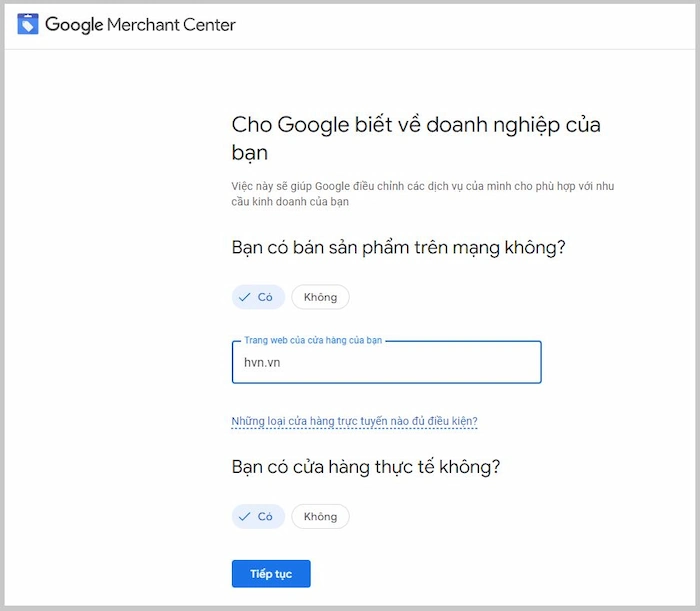
Task: Click the 'Bạn có bán sản phẩm trên mạng không?' question
Action: coord(405,247)
